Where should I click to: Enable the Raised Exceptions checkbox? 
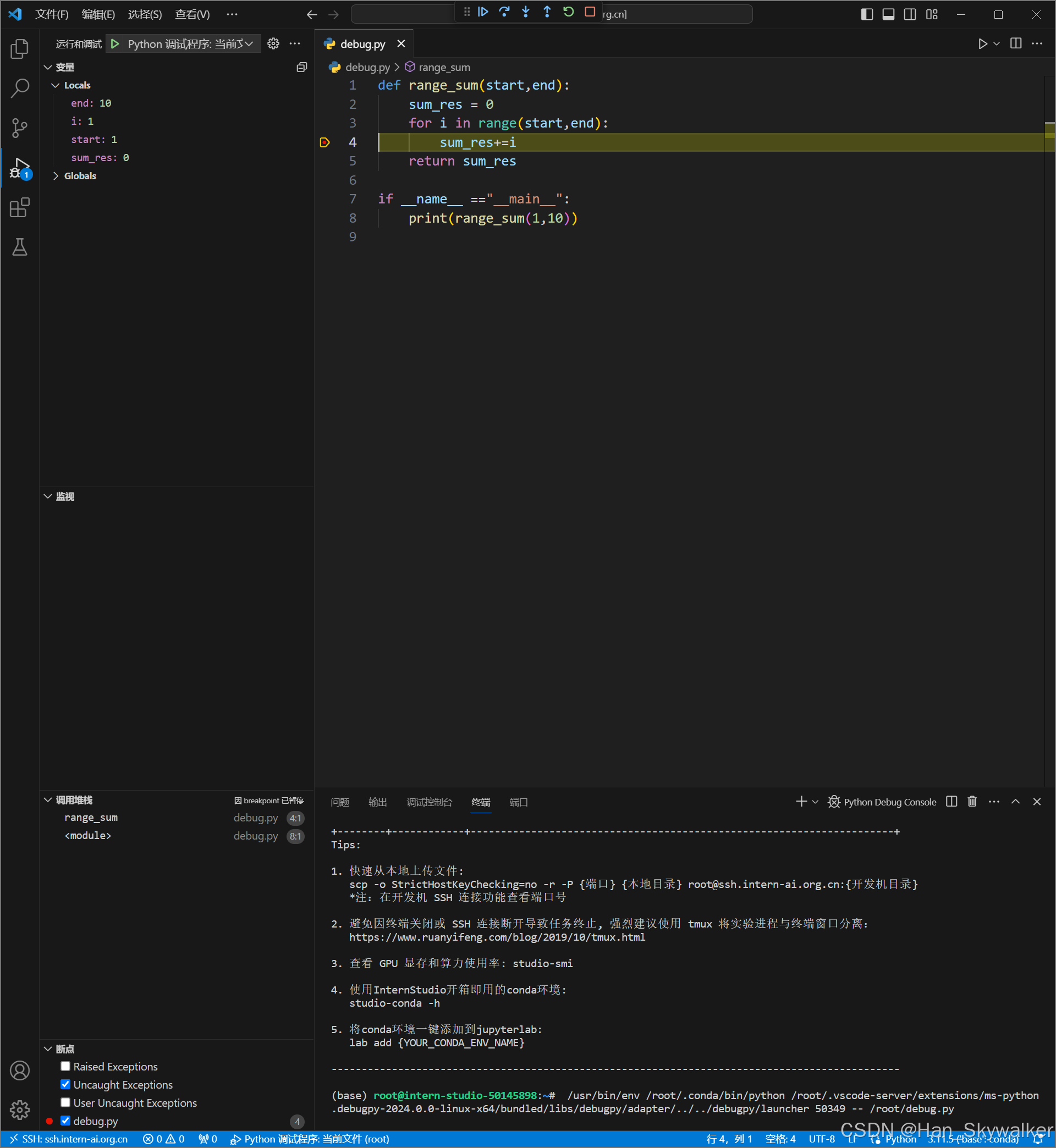coord(65,1066)
